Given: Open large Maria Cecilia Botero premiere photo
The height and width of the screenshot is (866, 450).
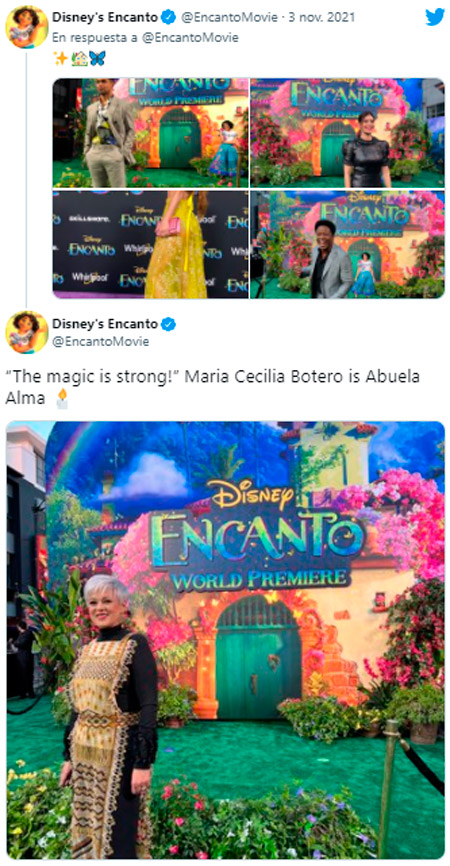Looking at the screenshot, I should tap(225, 640).
